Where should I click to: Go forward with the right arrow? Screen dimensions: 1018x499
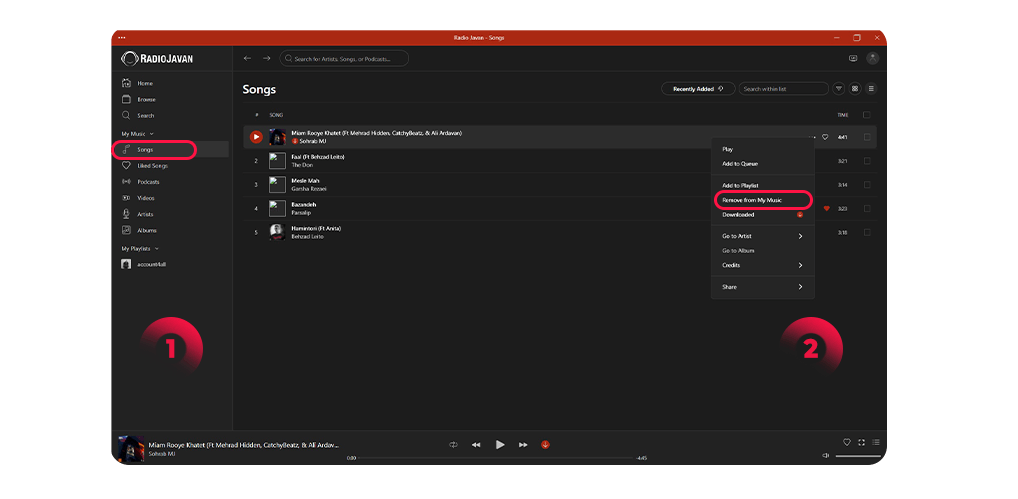(x=266, y=58)
